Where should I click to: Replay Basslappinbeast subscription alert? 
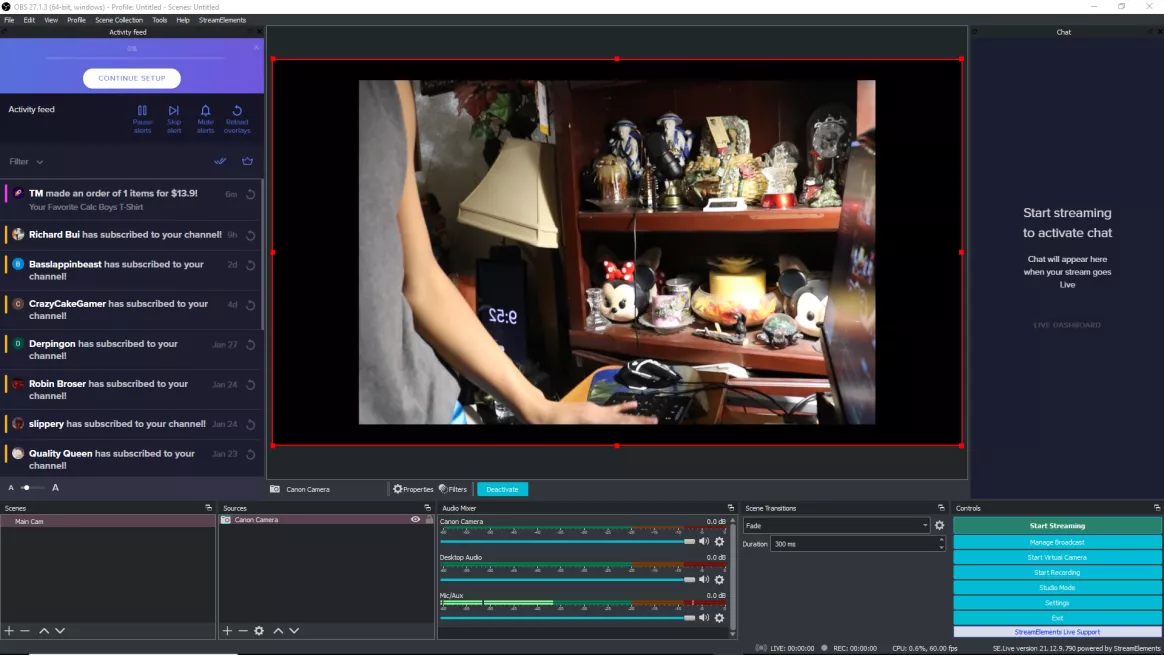point(251,265)
